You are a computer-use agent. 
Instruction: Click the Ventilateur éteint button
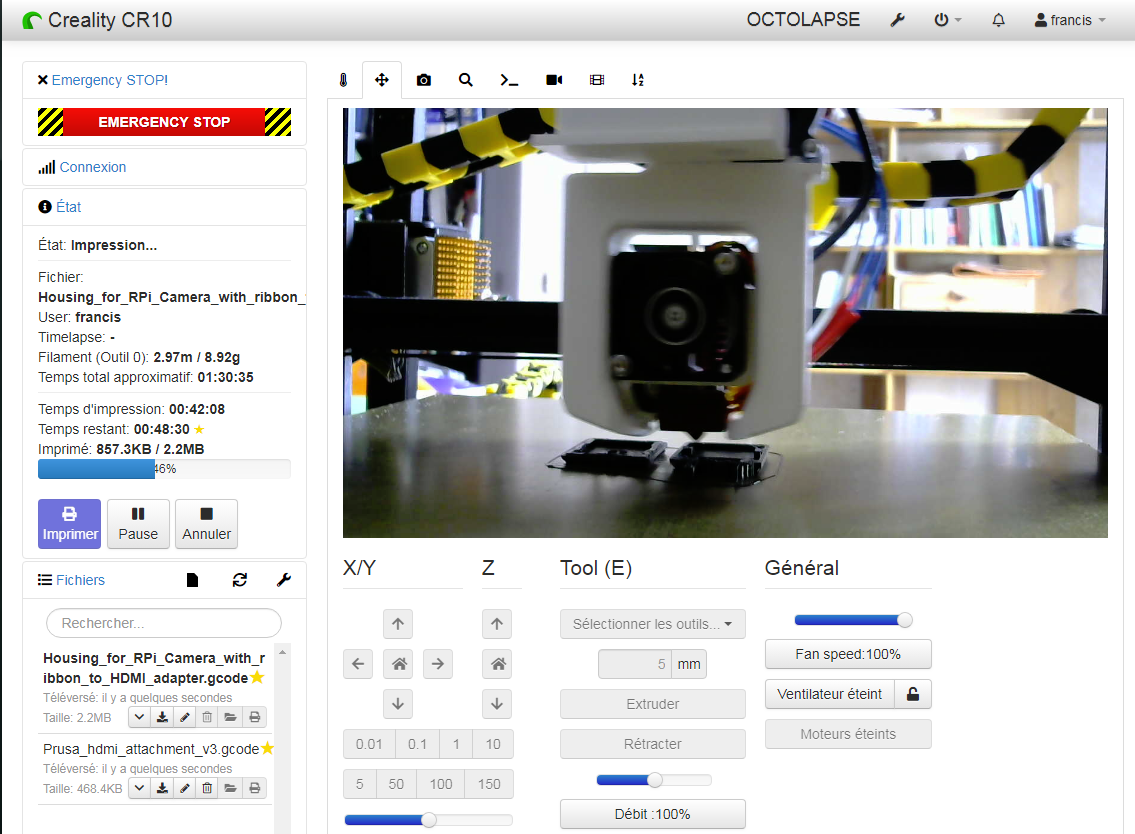[x=830, y=694]
